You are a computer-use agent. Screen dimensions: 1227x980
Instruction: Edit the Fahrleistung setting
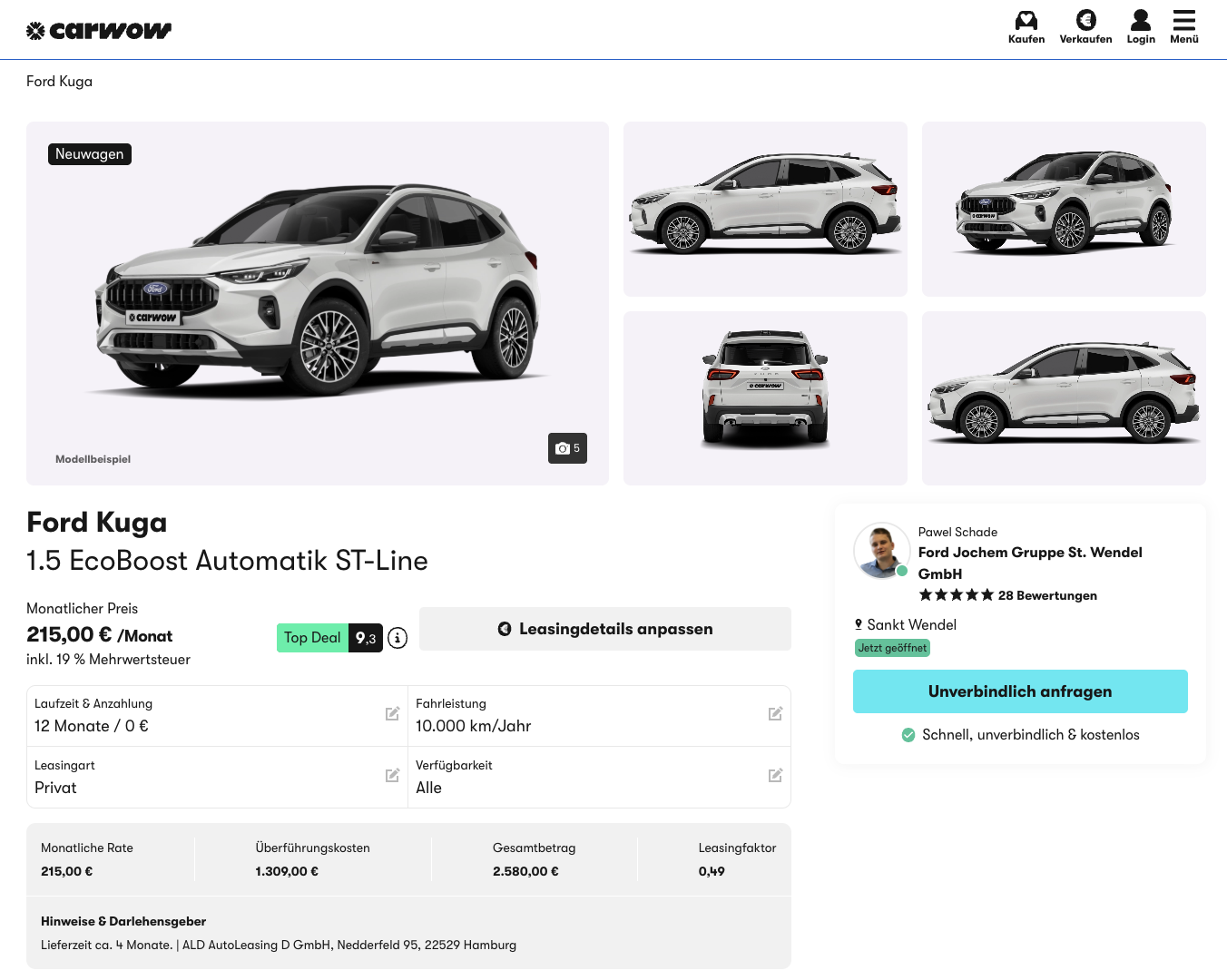pyautogui.click(x=775, y=714)
